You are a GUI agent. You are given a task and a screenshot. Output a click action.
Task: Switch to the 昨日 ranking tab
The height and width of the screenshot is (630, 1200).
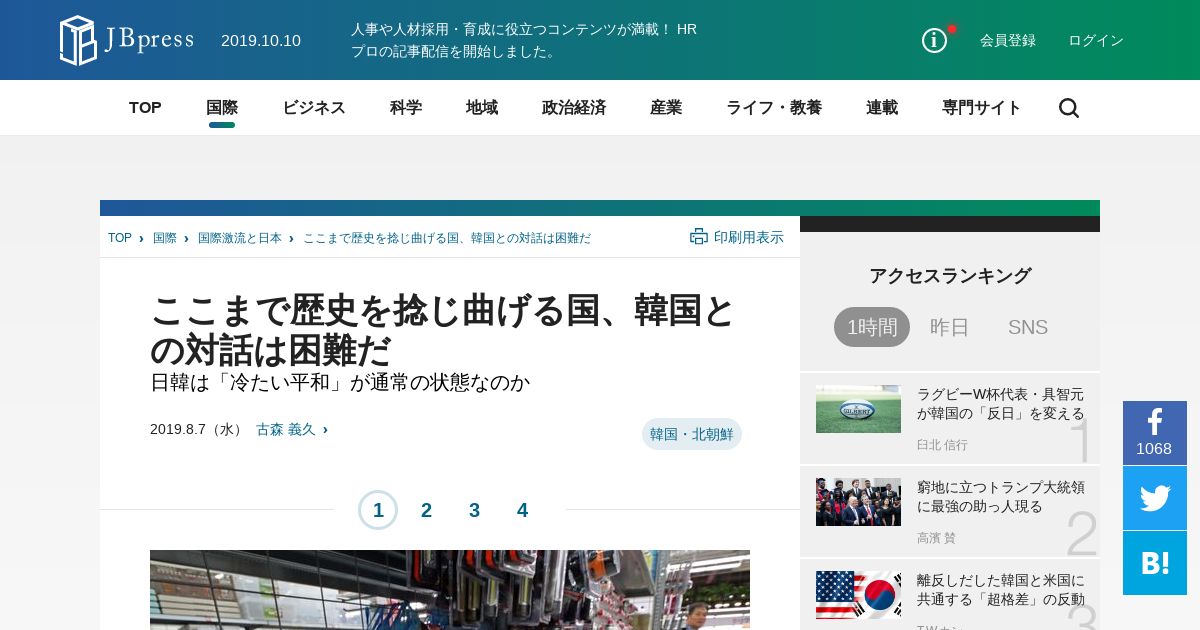click(950, 327)
